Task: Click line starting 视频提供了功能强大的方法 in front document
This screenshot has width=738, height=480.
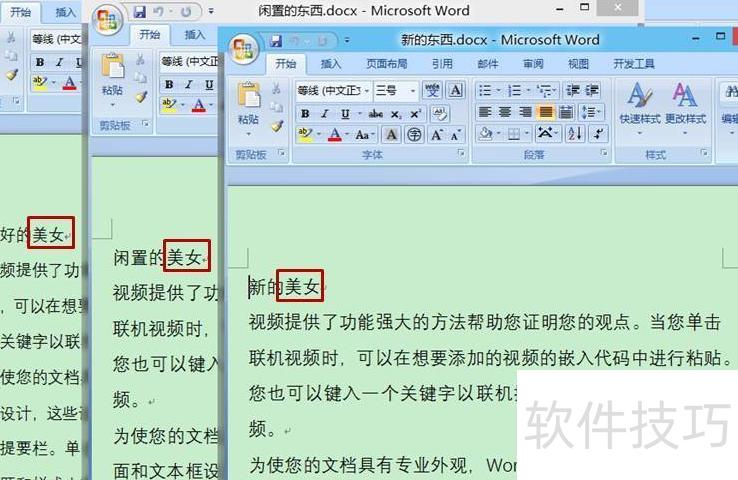Action: (485, 322)
